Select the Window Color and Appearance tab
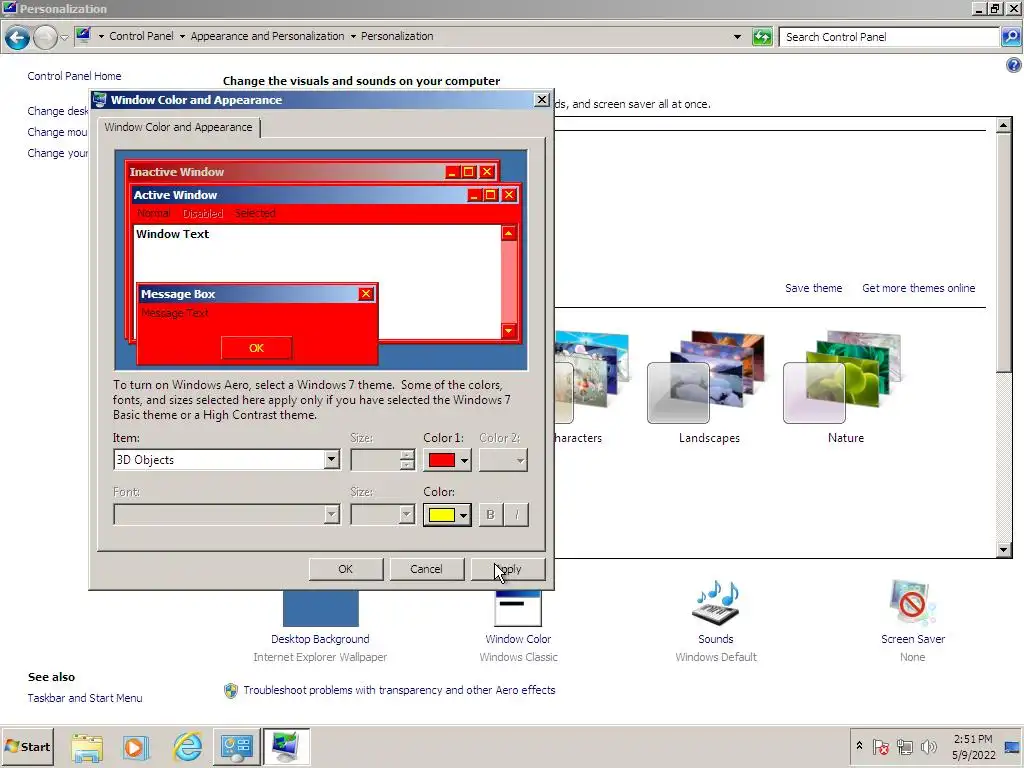Viewport: 1024px width, 768px height. [178, 127]
